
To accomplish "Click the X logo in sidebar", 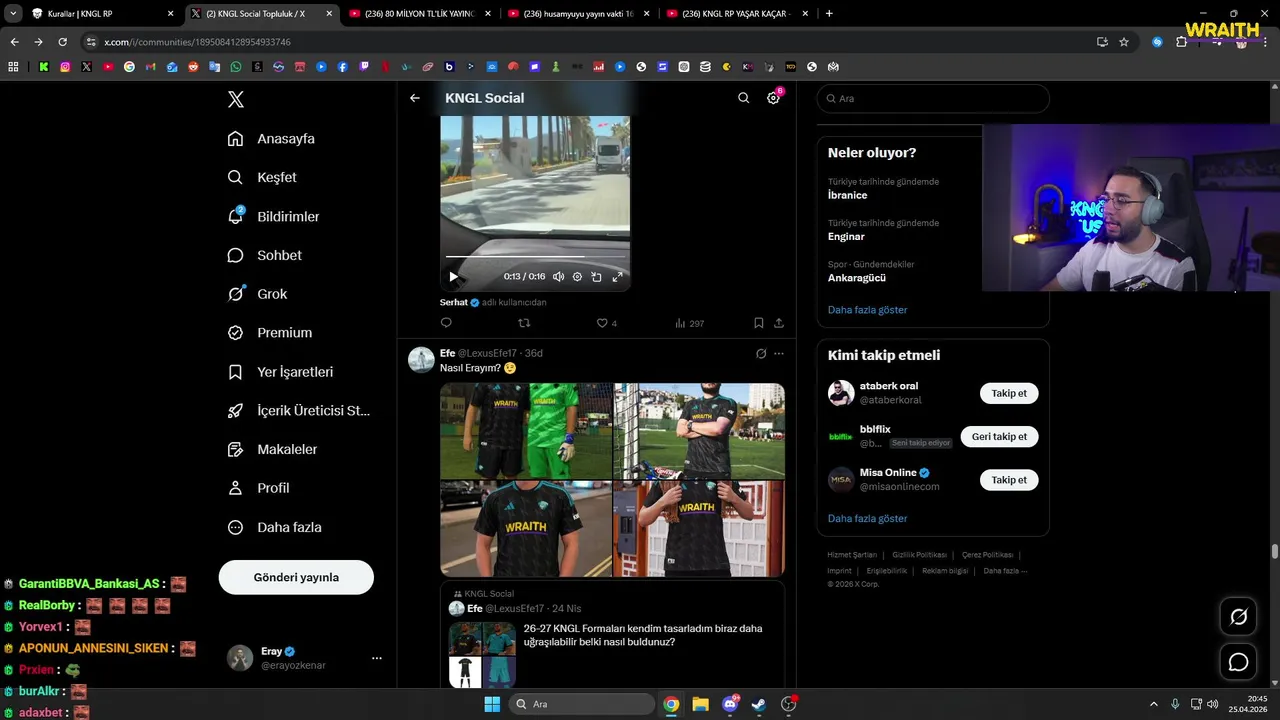I will pyautogui.click(x=236, y=99).
